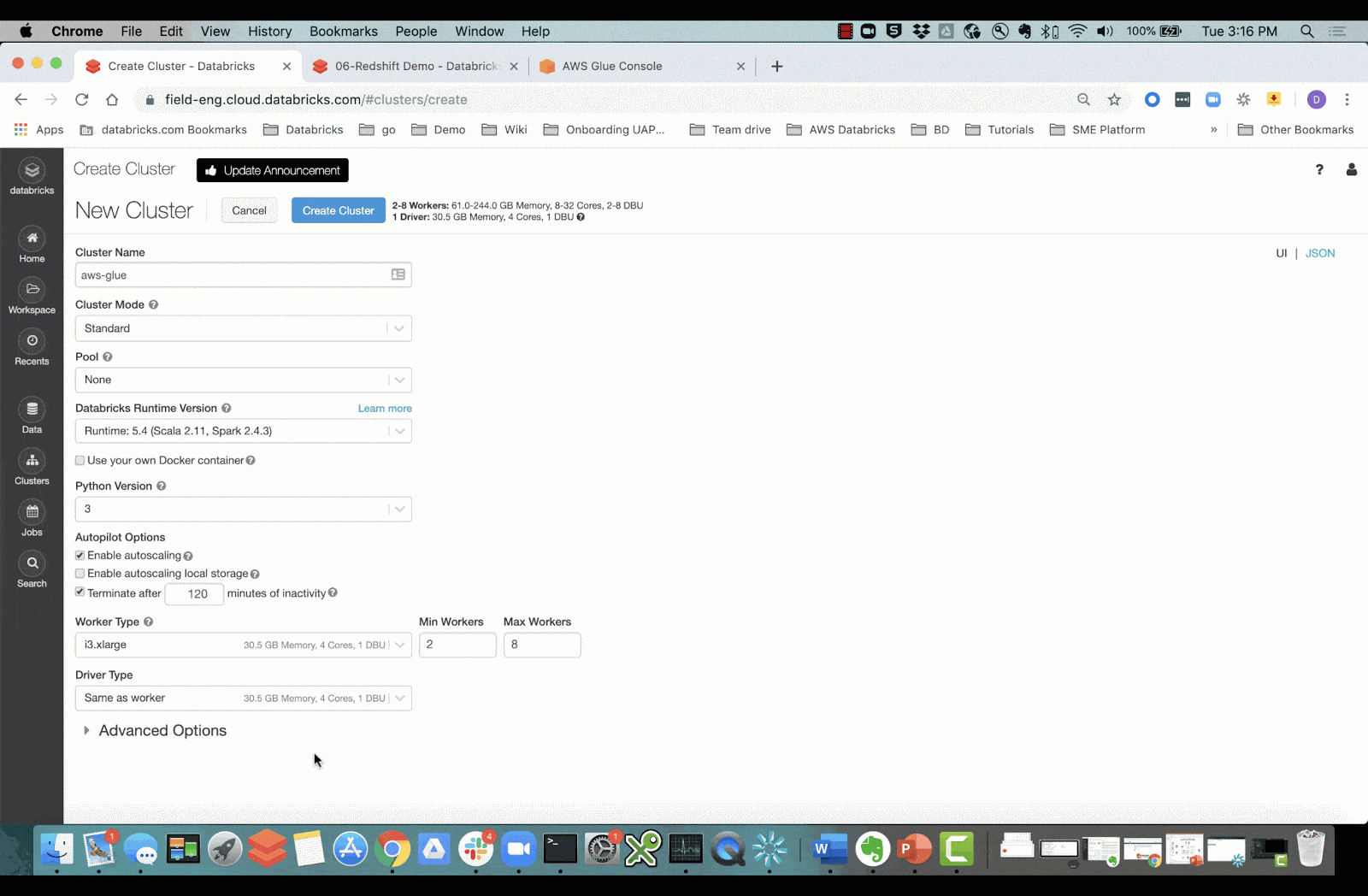
Task: Go to Home in Databricks sidebar
Action: pyautogui.click(x=32, y=245)
